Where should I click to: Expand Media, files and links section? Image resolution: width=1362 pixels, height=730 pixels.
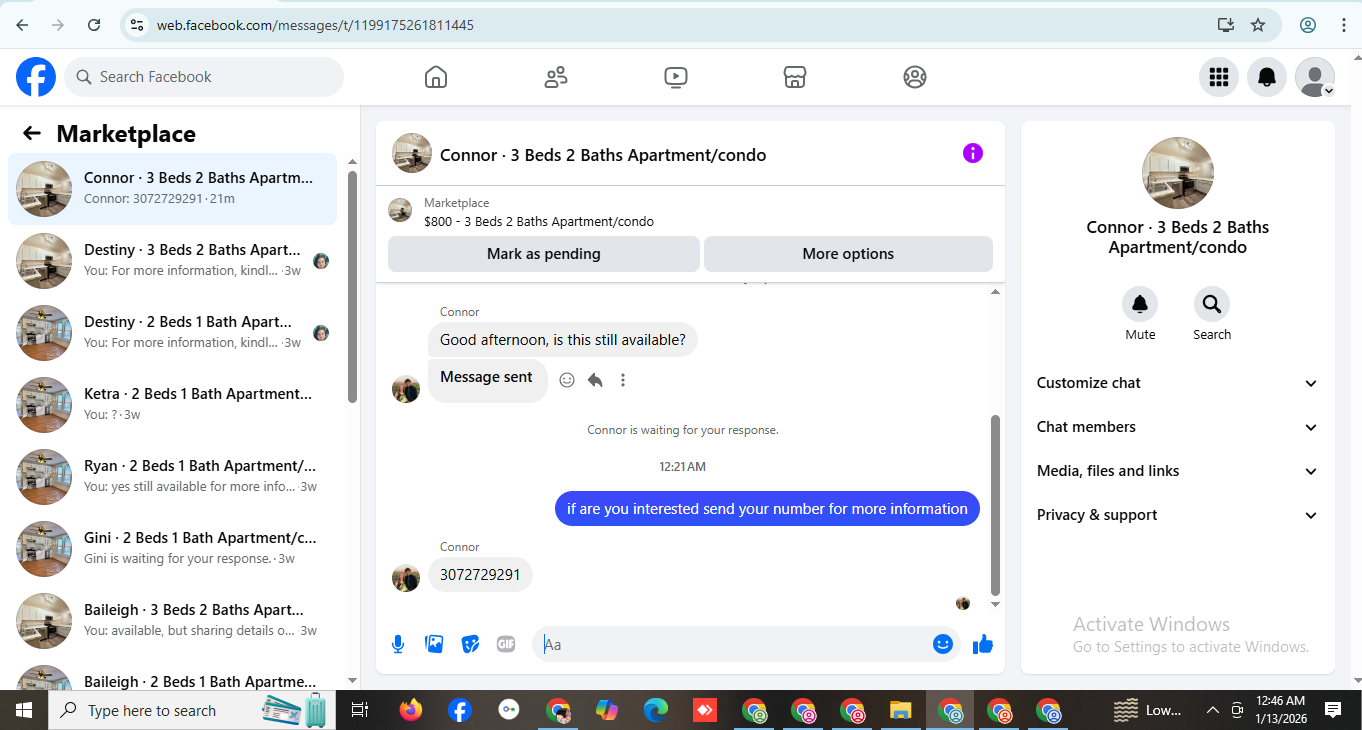click(x=1178, y=471)
